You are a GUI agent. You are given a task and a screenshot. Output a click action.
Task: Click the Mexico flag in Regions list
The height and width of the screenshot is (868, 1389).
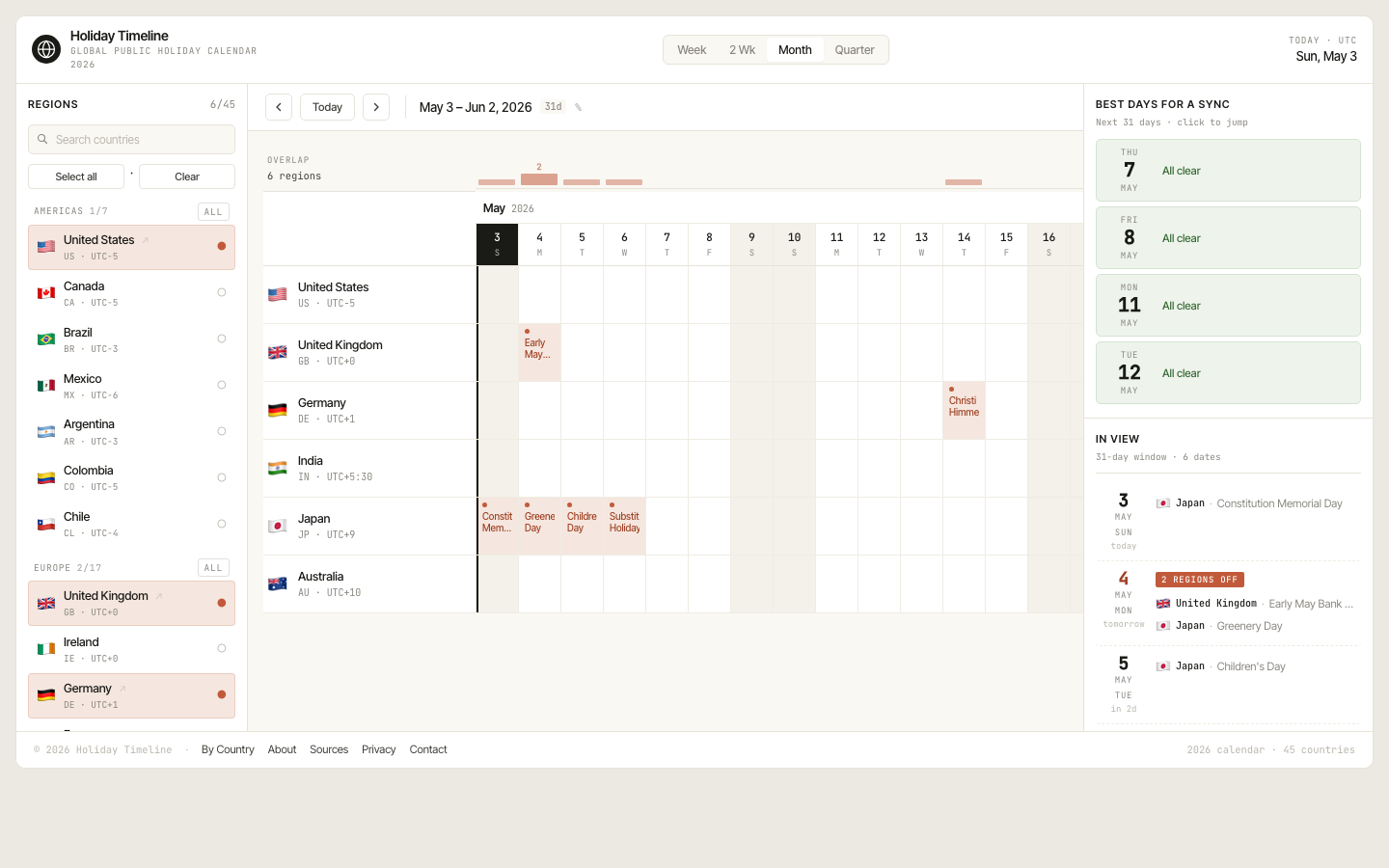click(x=46, y=386)
